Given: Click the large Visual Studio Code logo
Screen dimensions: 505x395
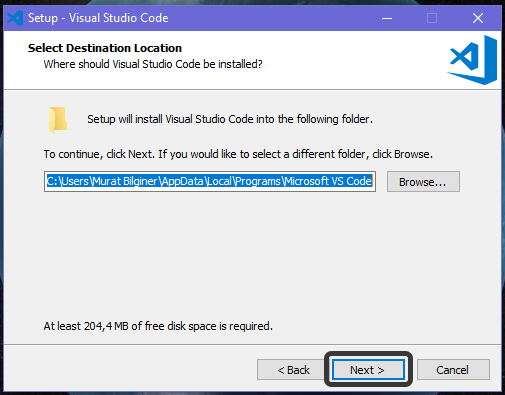Looking at the screenshot, I should [472, 60].
